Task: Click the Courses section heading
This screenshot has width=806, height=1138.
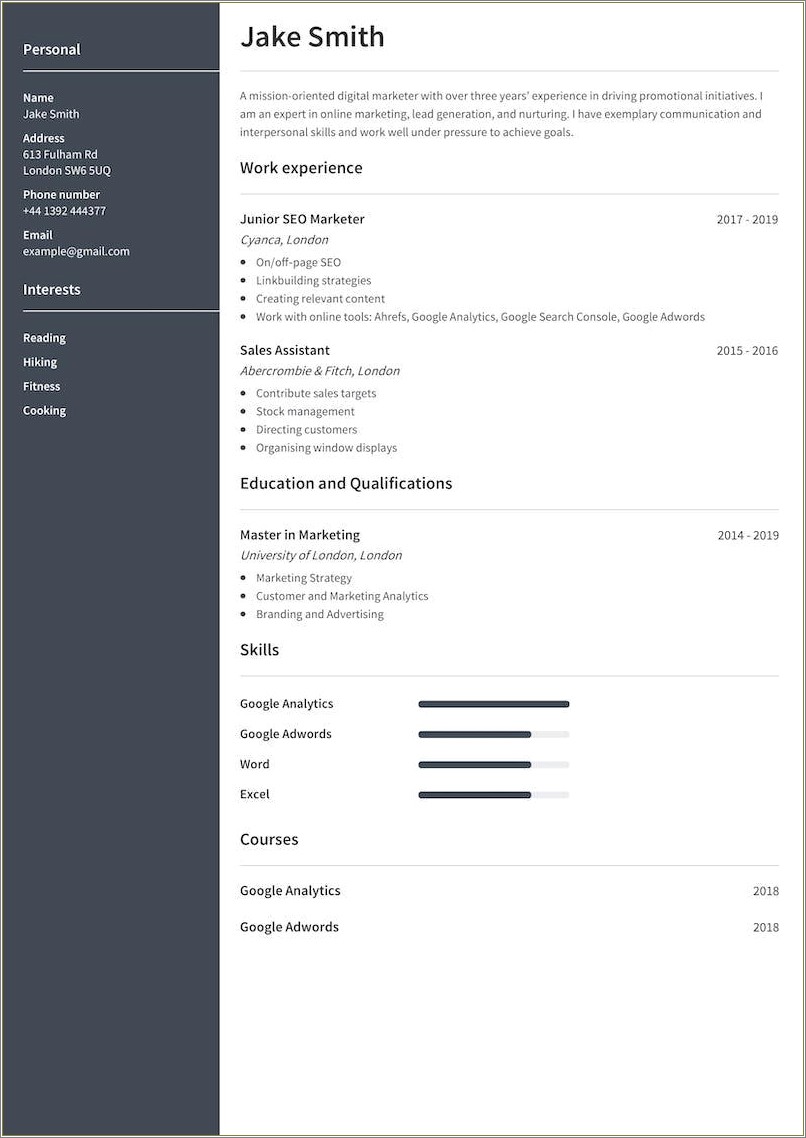Action: [269, 838]
